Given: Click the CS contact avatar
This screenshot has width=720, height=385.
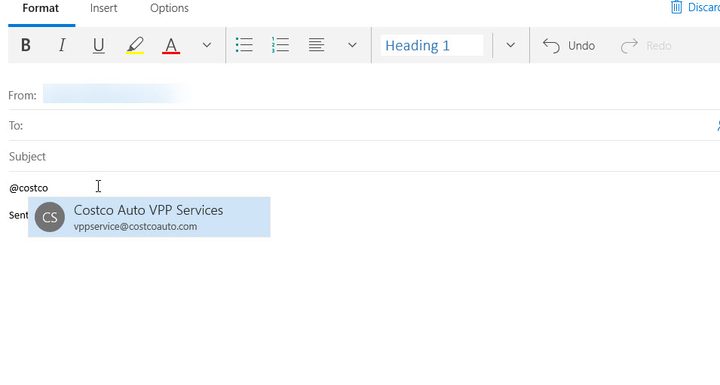Looking at the screenshot, I should point(50,217).
